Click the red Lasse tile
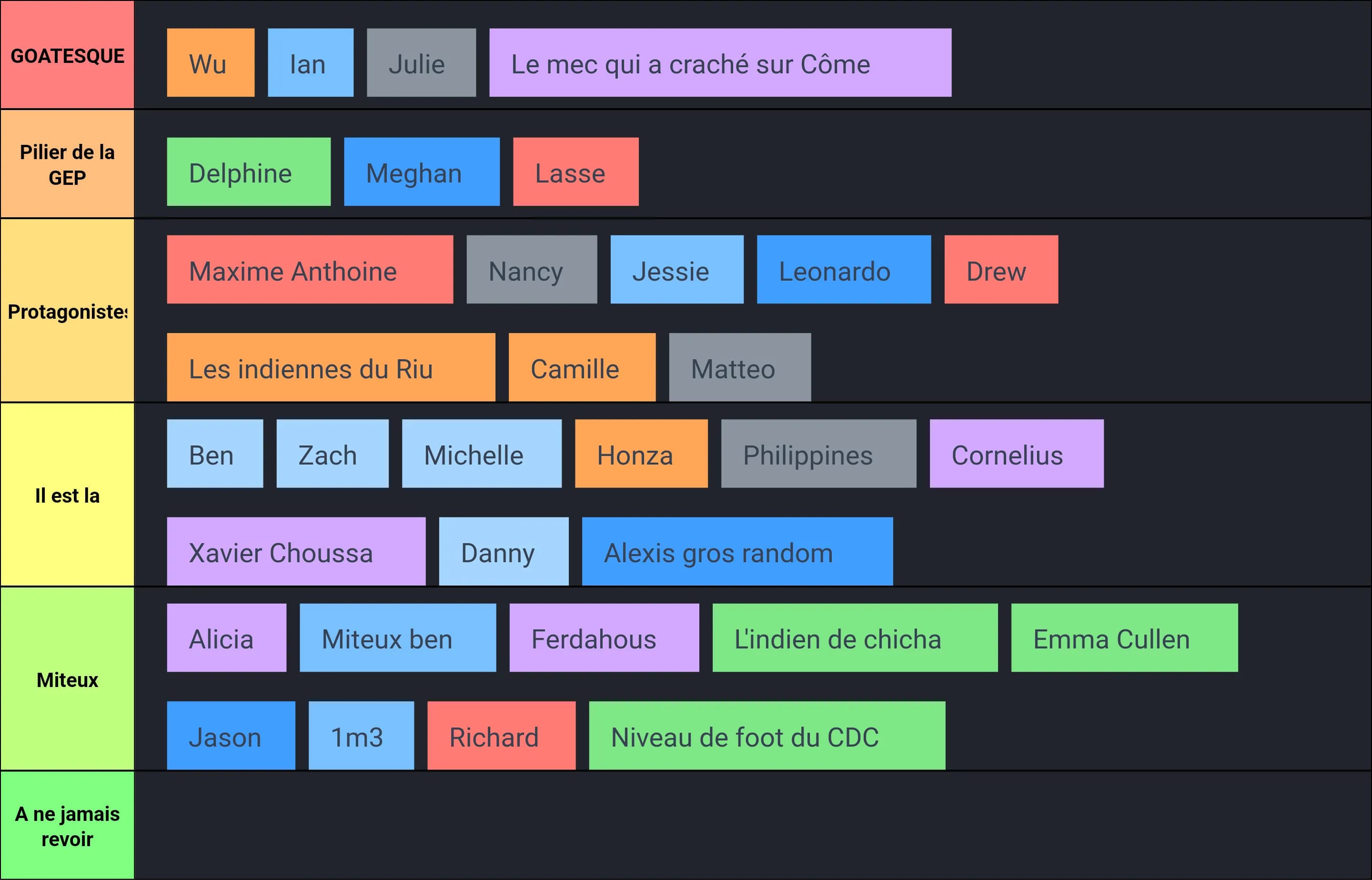Image resolution: width=1372 pixels, height=880 pixels. click(x=576, y=172)
